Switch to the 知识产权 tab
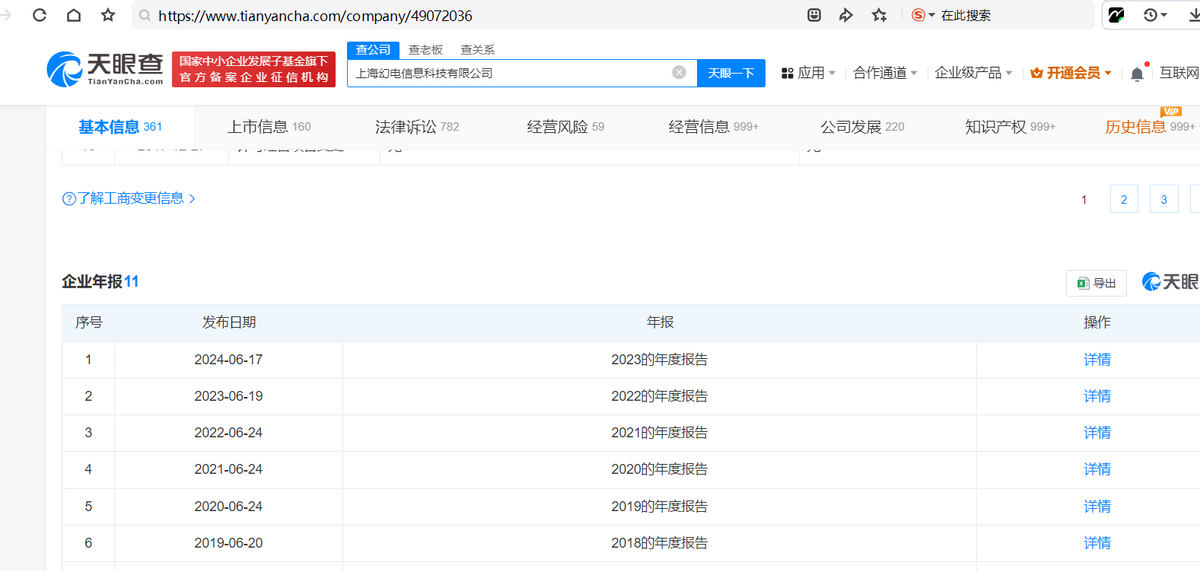Viewport: 1200px width, 571px height. pyautogui.click(x=1010, y=127)
